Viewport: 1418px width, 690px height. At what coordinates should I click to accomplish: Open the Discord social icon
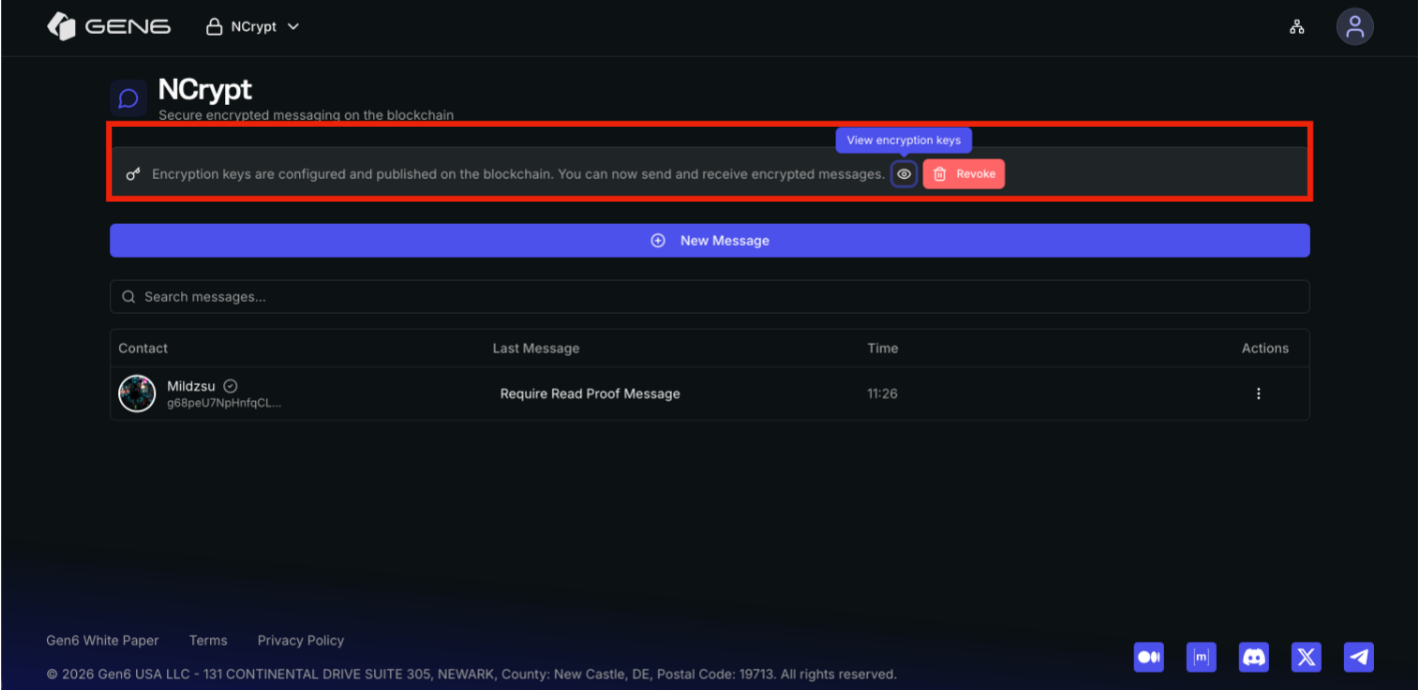pyautogui.click(x=1253, y=657)
